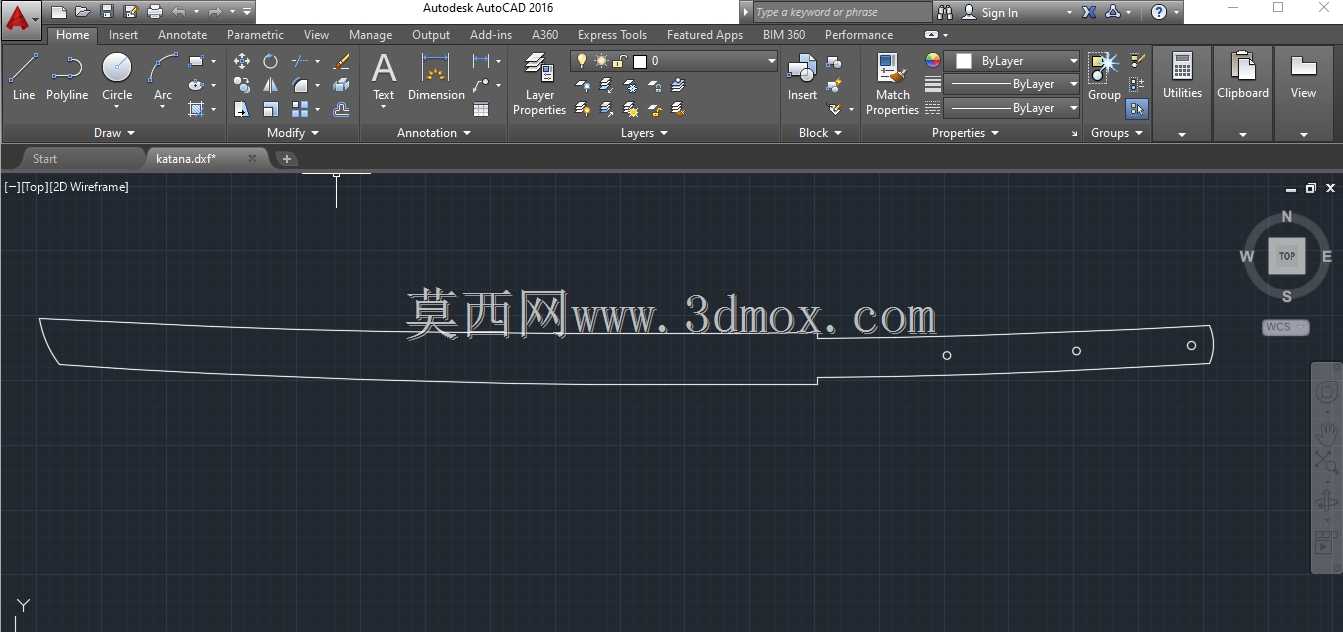Expand the Modify panel
Image resolution: width=1343 pixels, height=632 pixels.
(293, 133)
